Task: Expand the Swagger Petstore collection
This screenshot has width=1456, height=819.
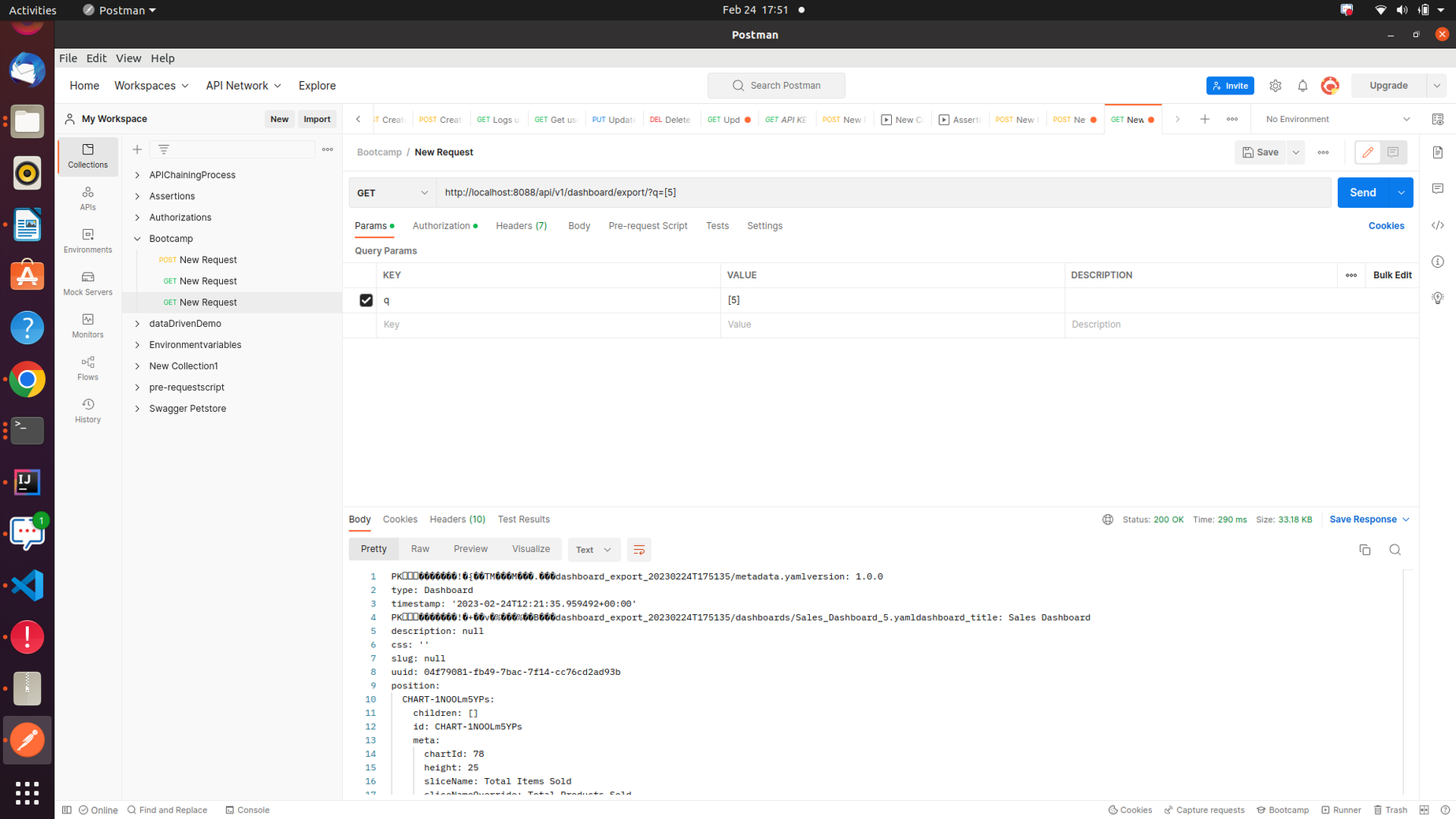Action: (x=137, y=409)
